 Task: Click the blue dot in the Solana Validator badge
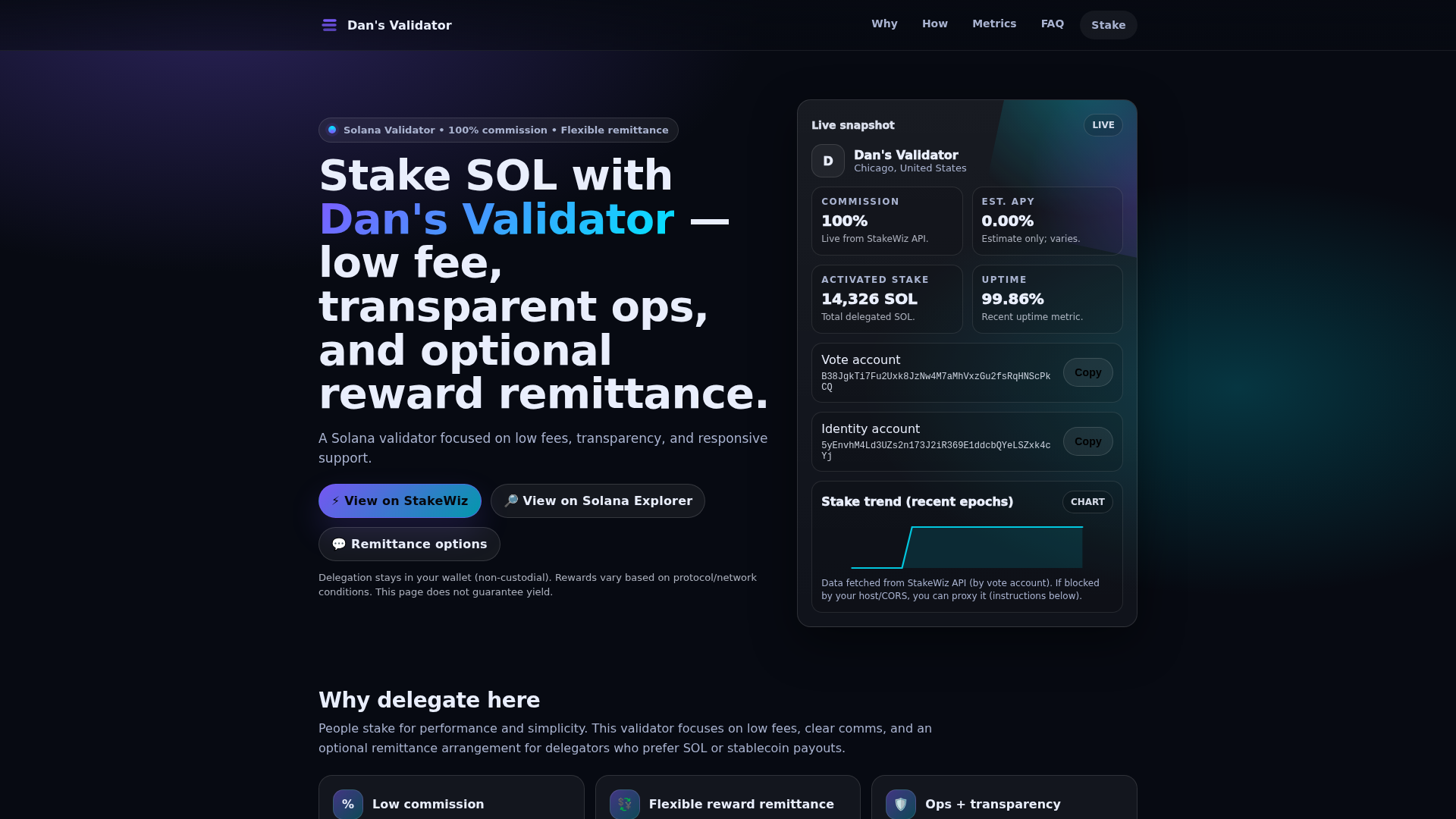(332, 130)
